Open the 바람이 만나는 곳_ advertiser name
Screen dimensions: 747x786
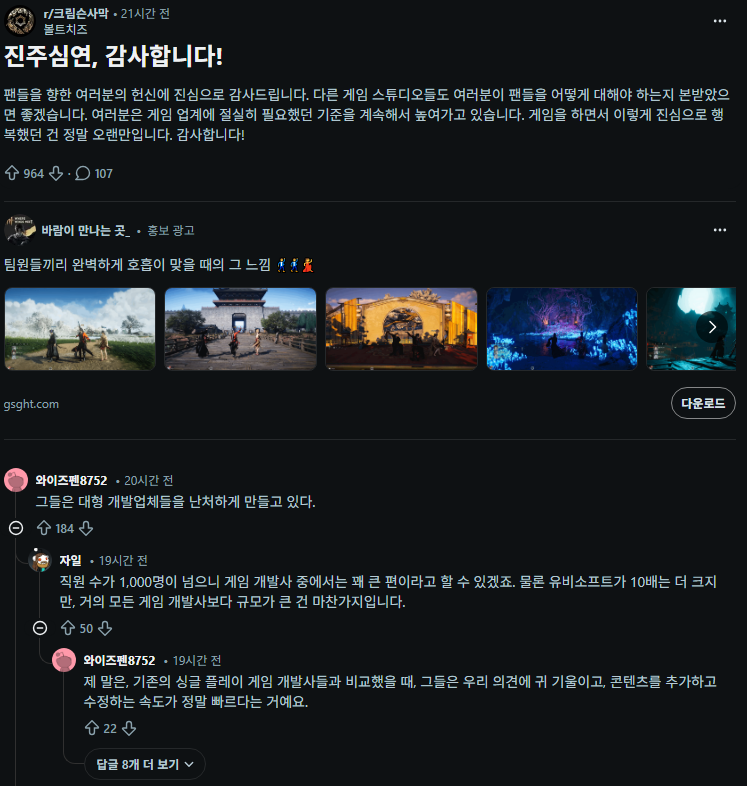point(85,230)
